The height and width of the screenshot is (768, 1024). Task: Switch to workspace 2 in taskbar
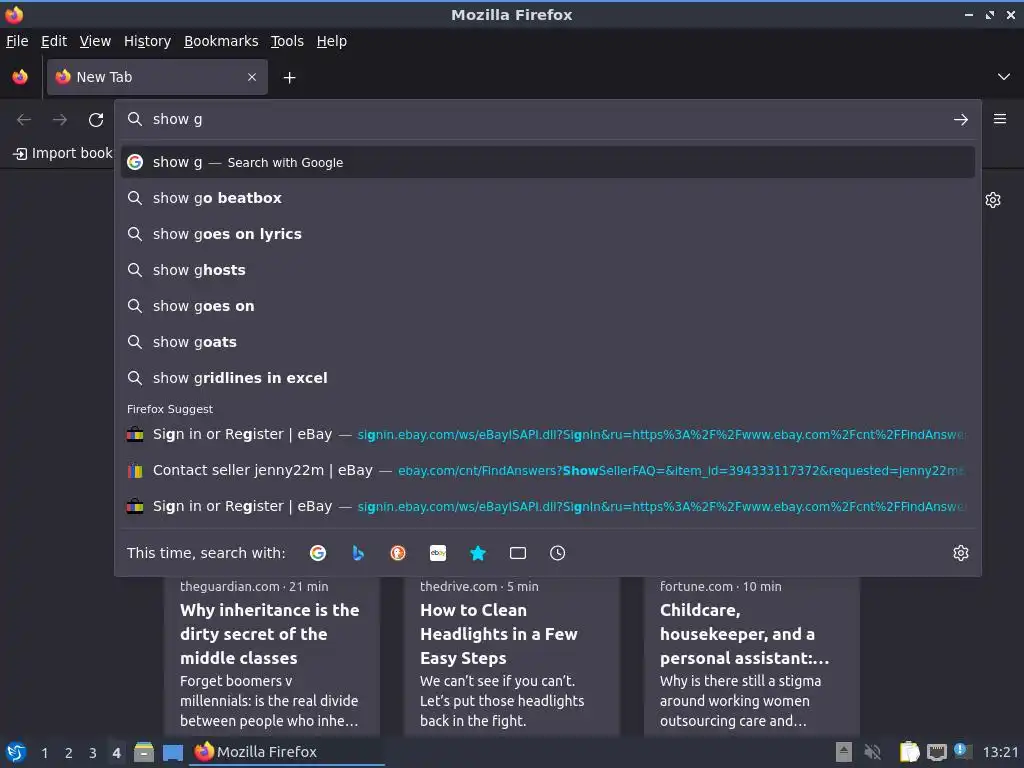click(x=69, y=753)
